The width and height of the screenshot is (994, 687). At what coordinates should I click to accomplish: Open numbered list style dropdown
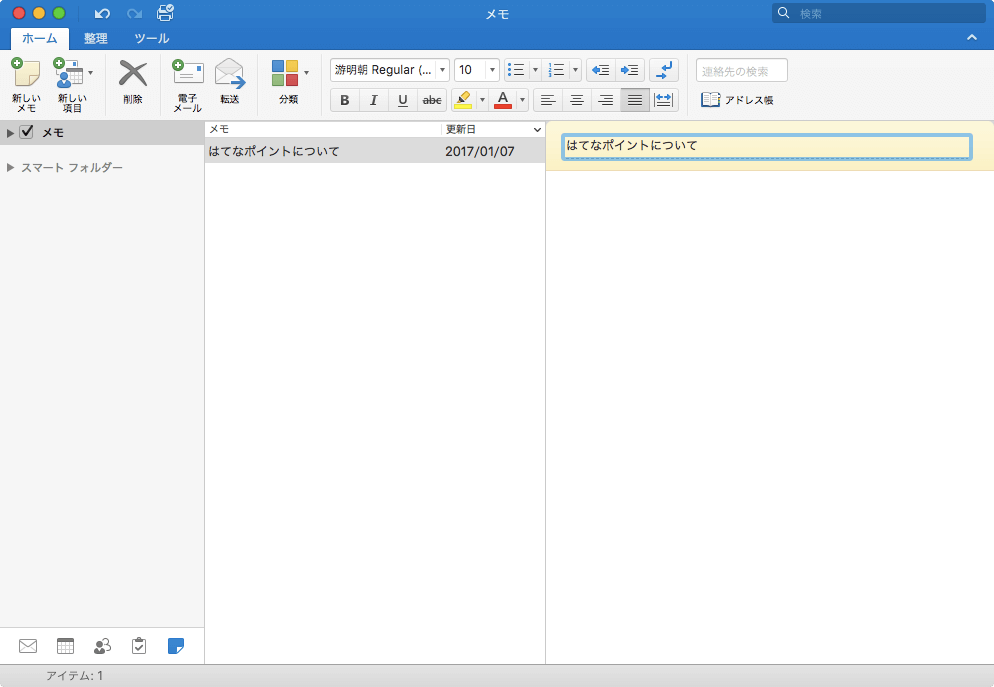pos(576,70)
